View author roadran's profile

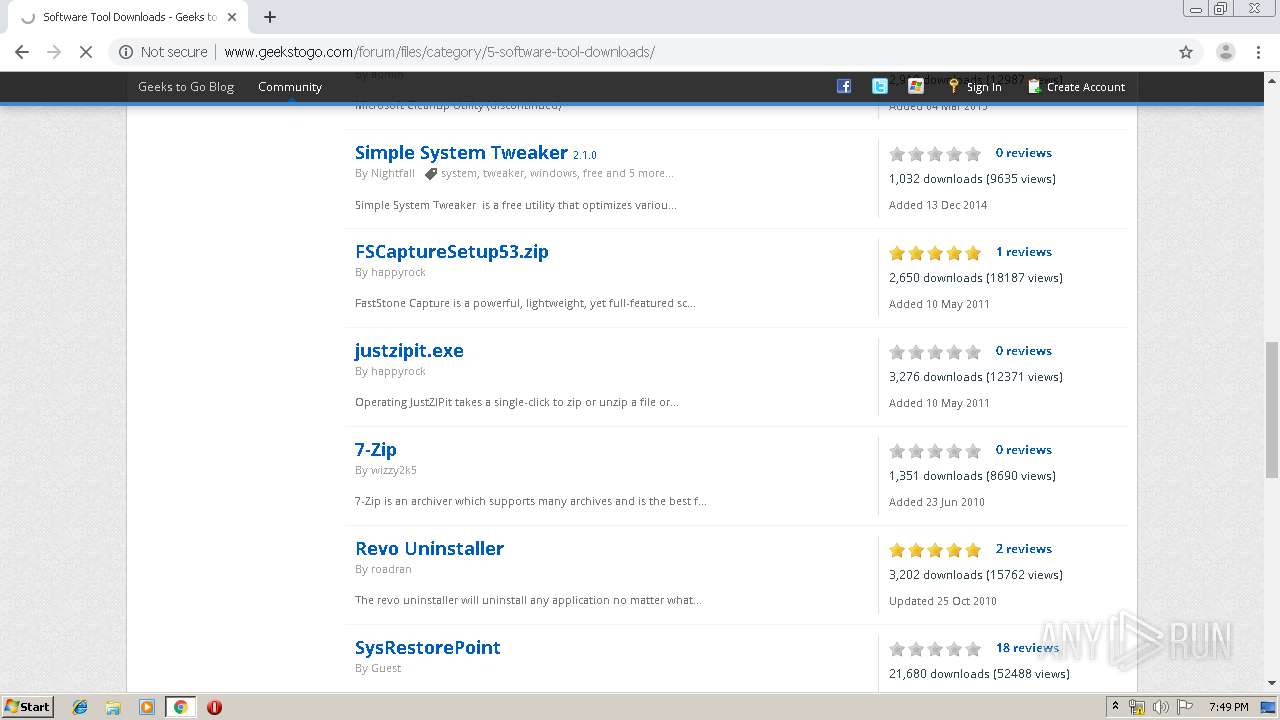391,569
